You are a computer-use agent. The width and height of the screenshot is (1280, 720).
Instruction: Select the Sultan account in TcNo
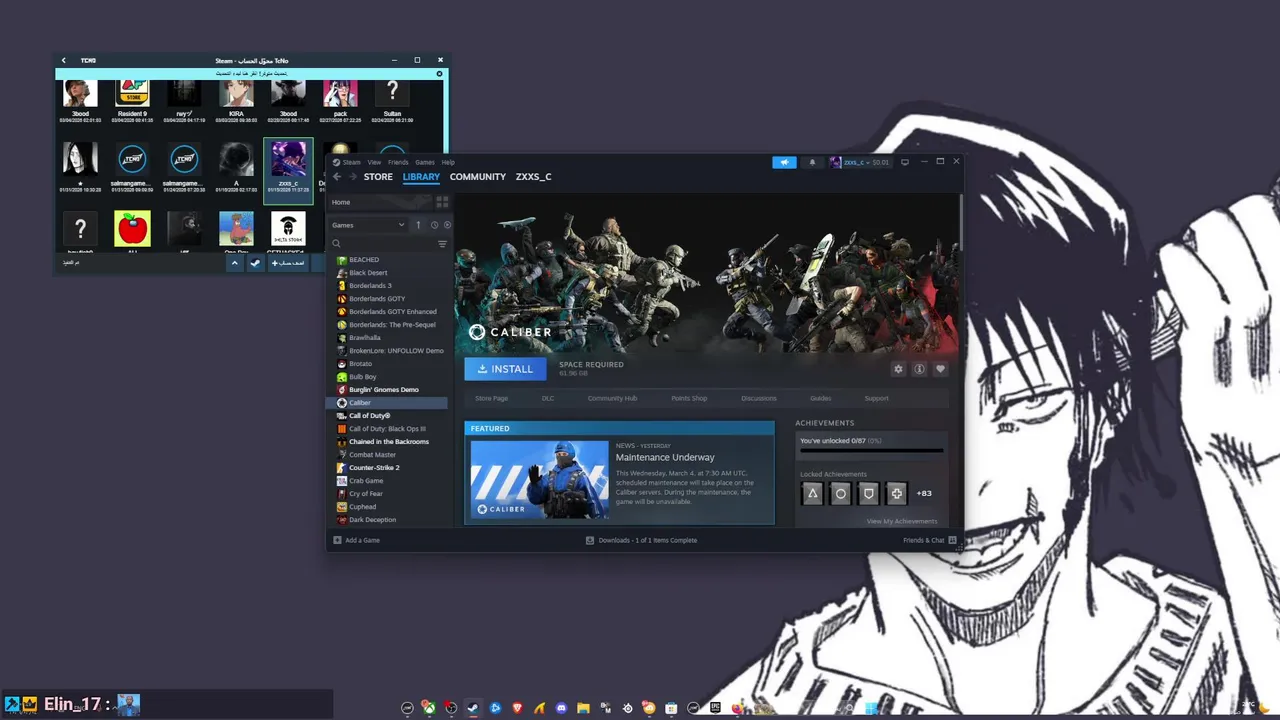[x=392, y=99]
